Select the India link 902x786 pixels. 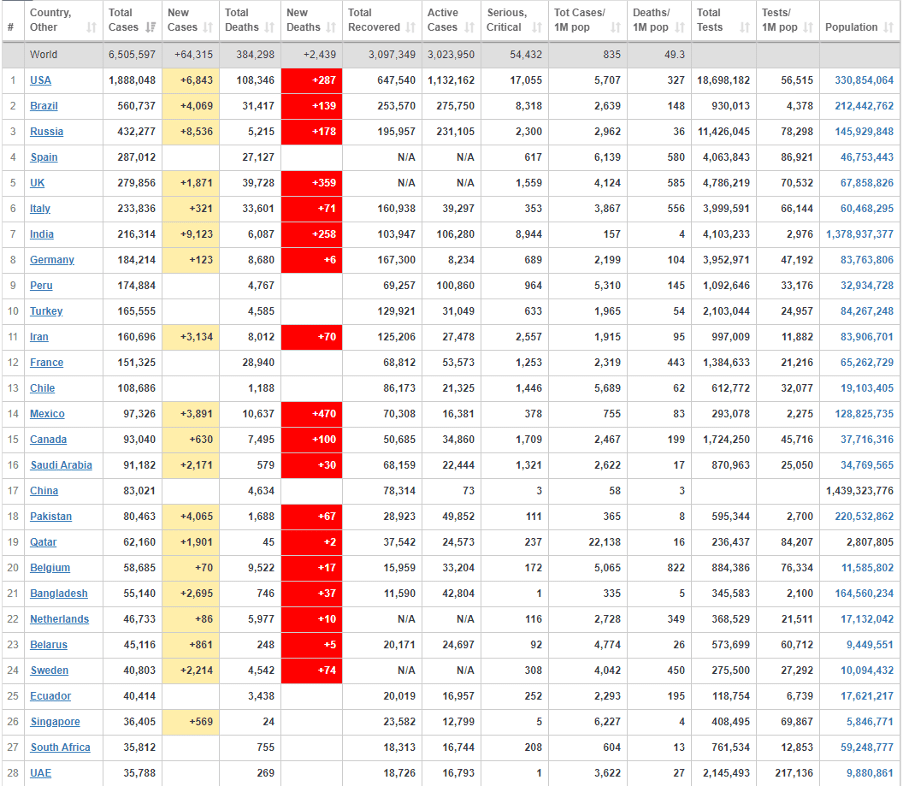tap(41, 234)
